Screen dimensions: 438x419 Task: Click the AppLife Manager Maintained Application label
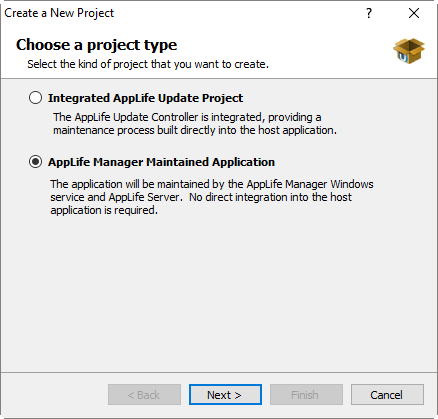click(161, 162)
